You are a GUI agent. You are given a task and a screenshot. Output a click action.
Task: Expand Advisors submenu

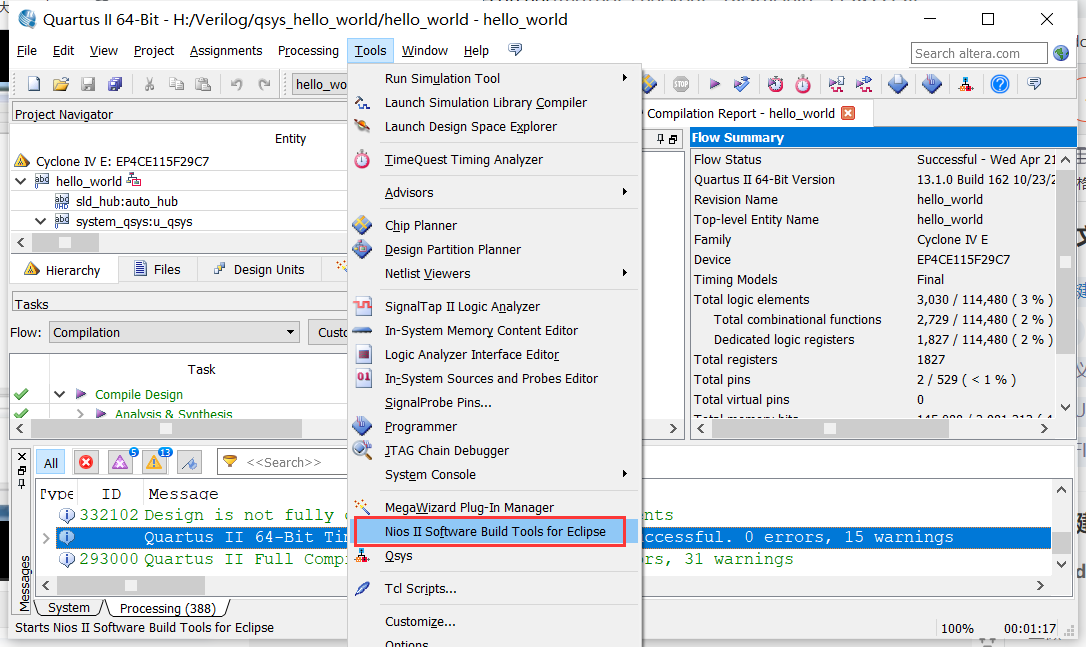(495, 192)
